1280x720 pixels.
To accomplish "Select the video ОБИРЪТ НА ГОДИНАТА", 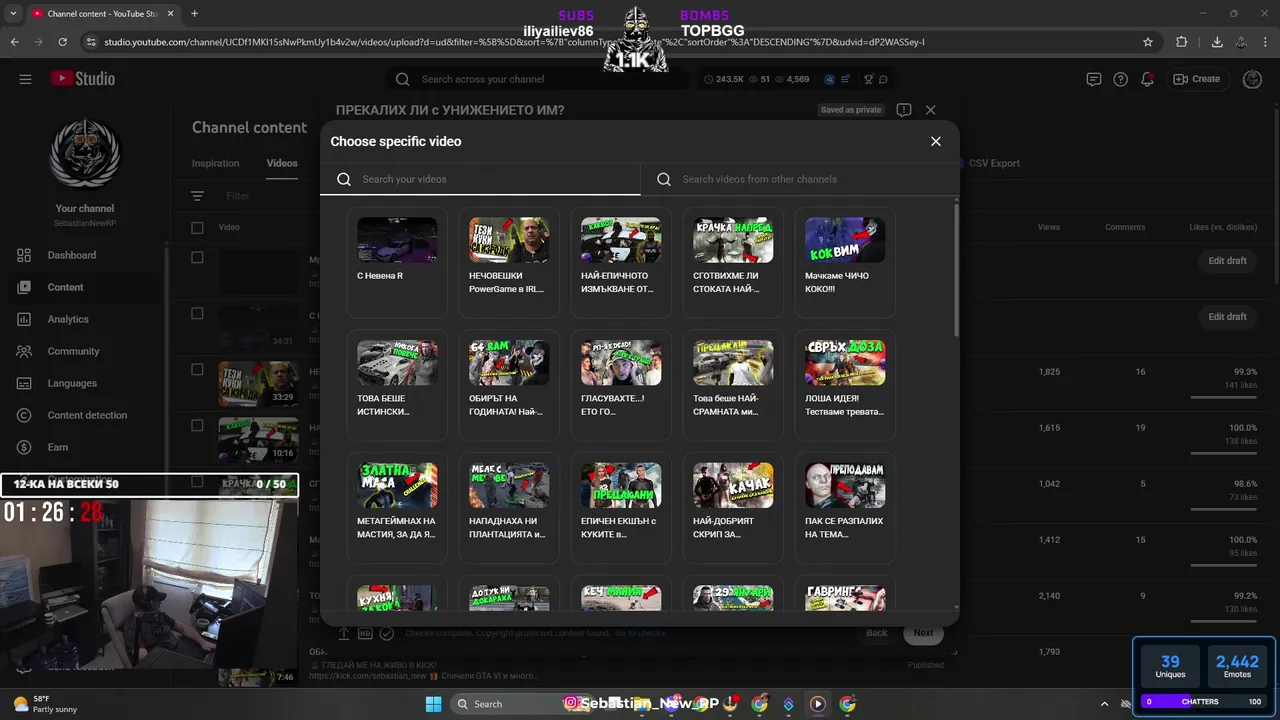I will (x=509, y=384).
